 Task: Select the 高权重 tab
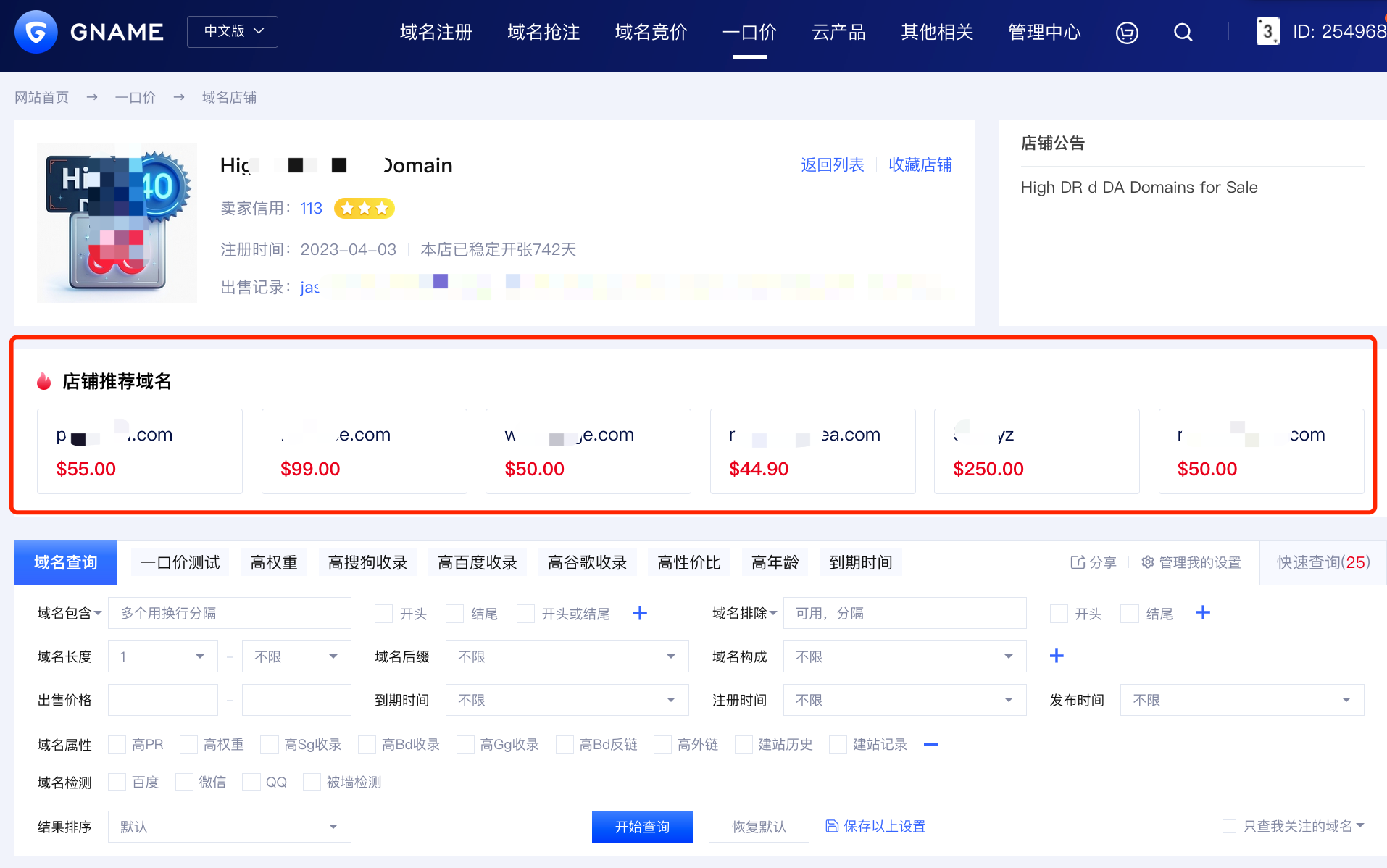tap(274, 562)
